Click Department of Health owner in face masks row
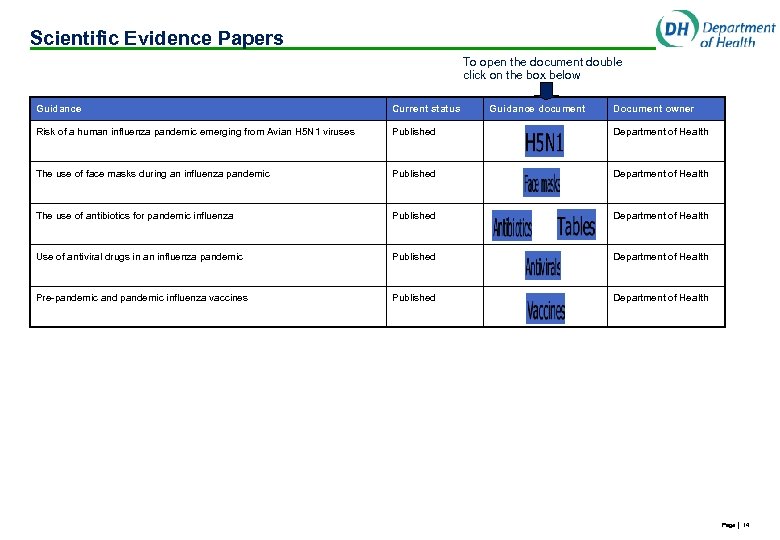780x540 pixels. (x=661, y=174)
